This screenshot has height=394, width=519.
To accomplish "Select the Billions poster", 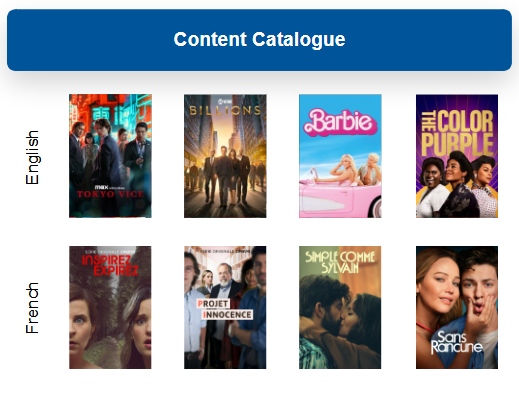I will (225, 156).
